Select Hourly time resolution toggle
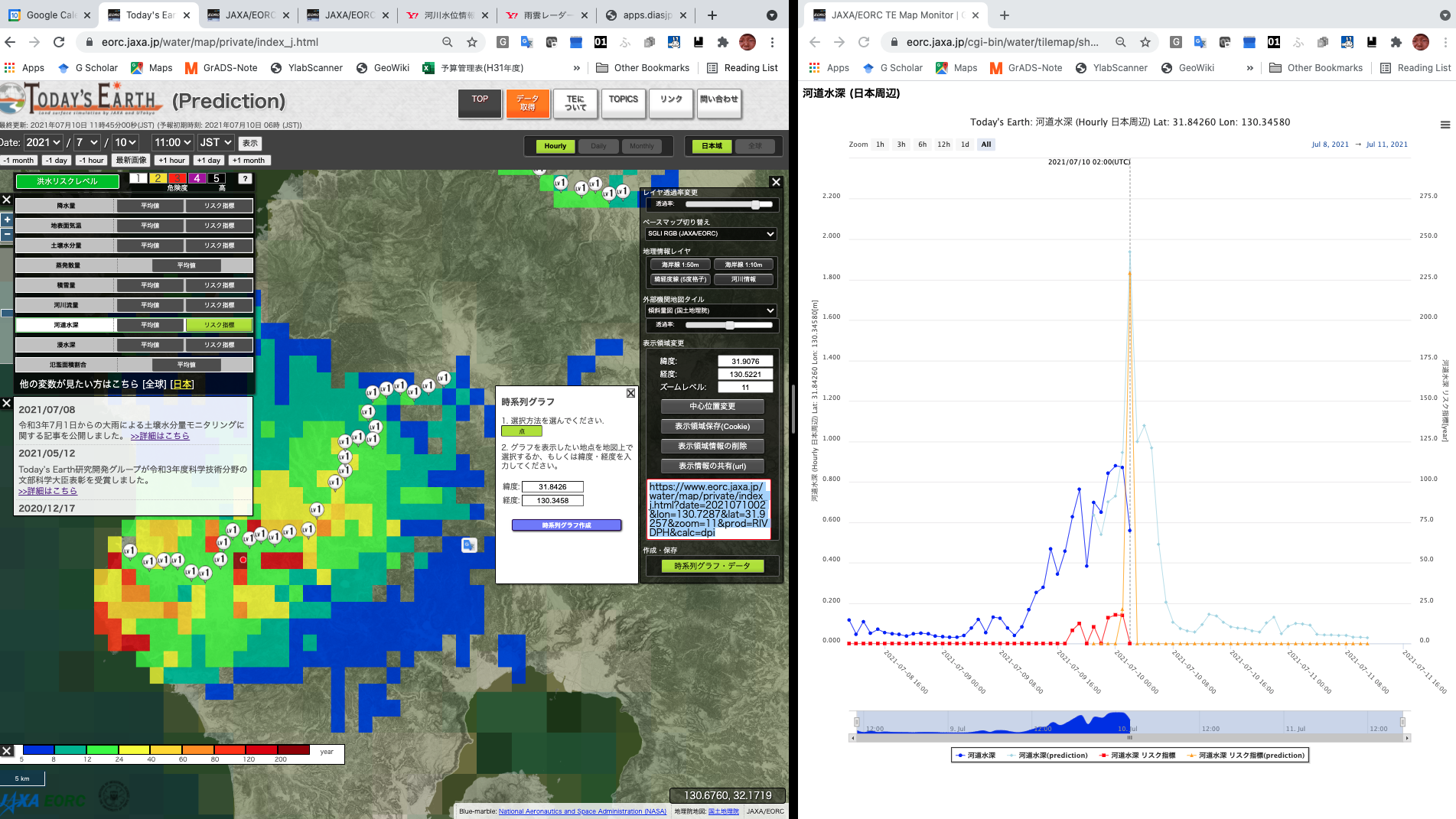 pos(555,146)
